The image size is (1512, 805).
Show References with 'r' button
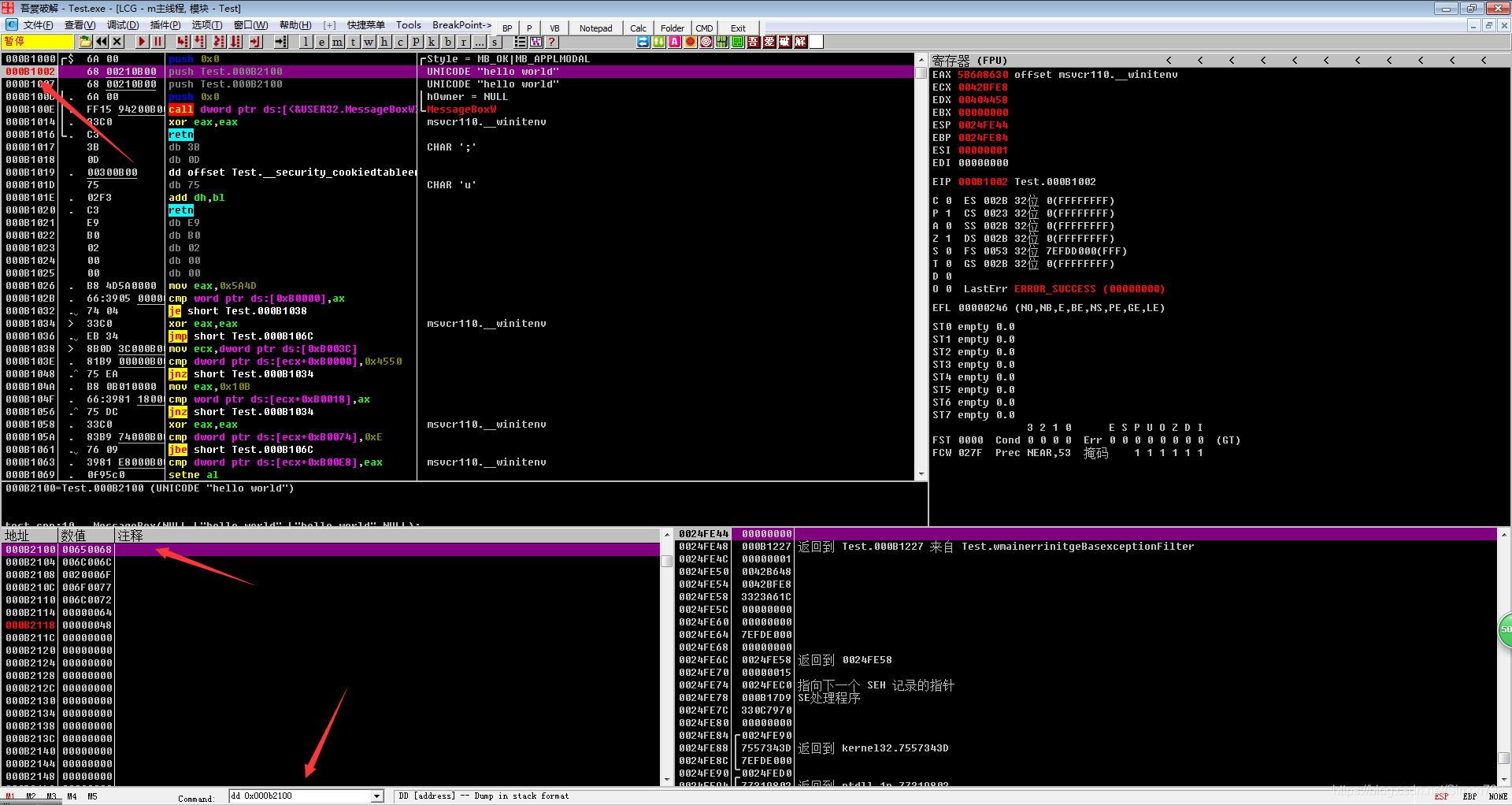pos(463,42)
